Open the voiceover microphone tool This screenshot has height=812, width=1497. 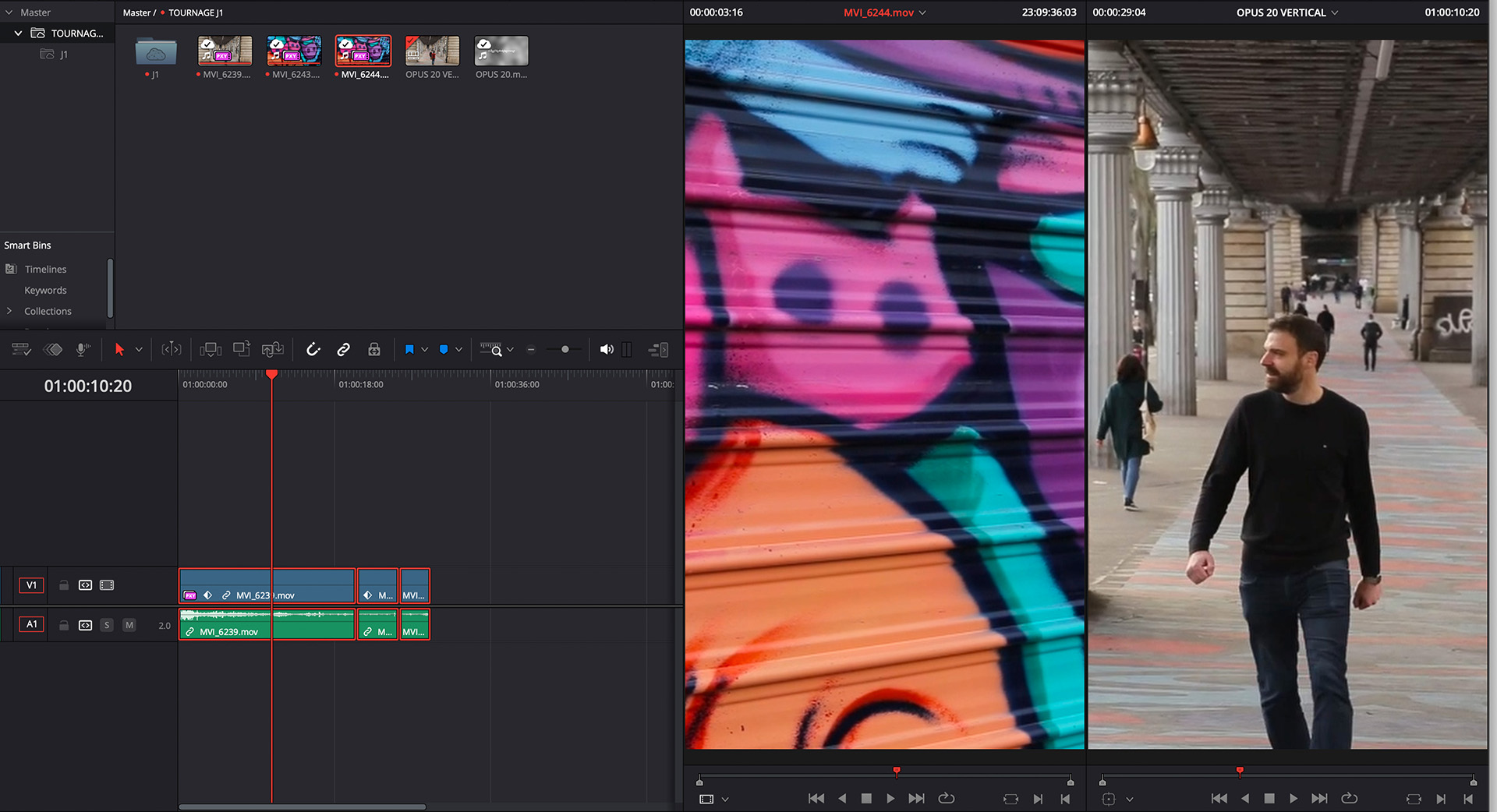tap(83, 350)
